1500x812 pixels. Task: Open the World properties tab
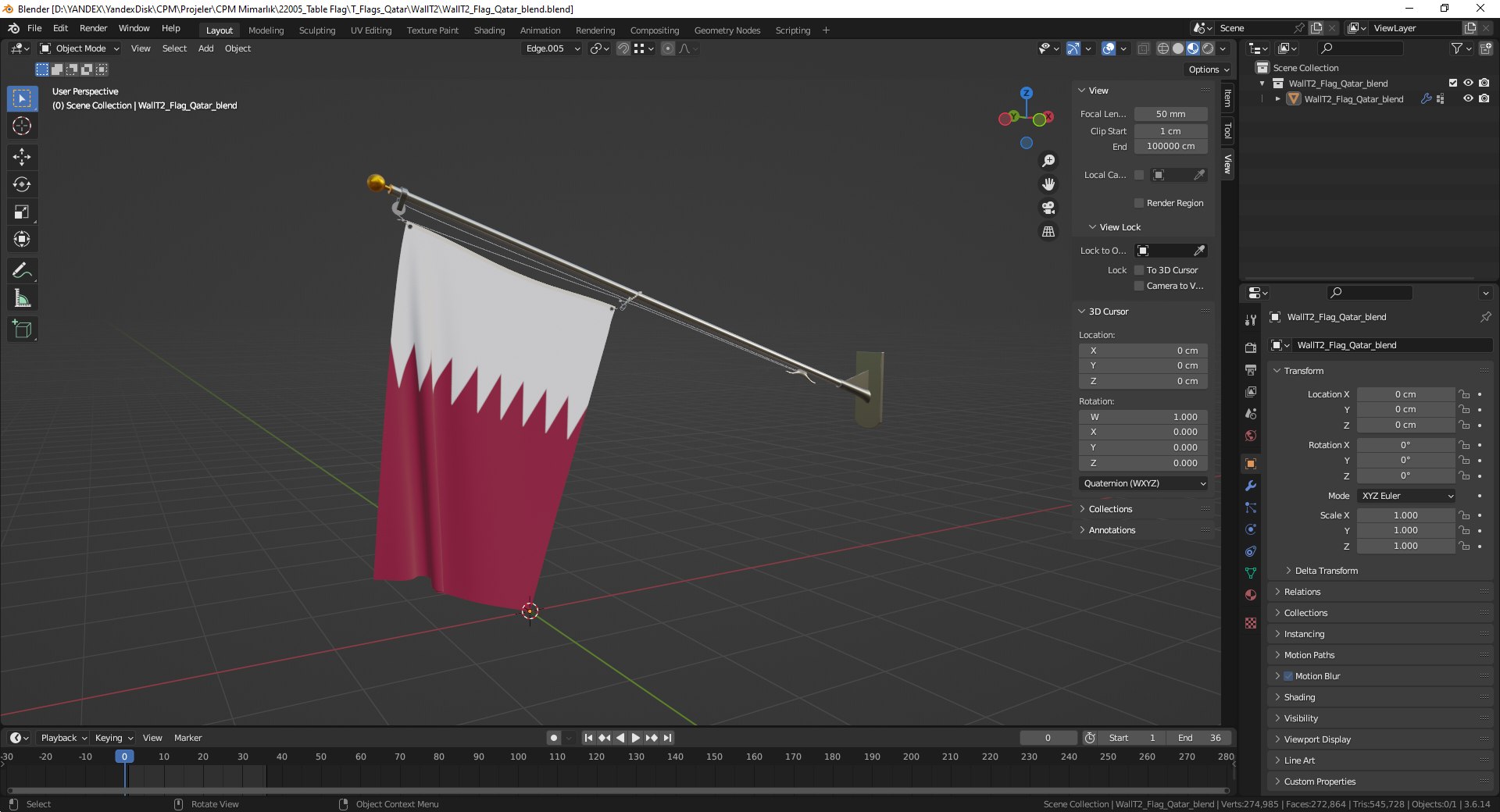(x=1251, y=436)
